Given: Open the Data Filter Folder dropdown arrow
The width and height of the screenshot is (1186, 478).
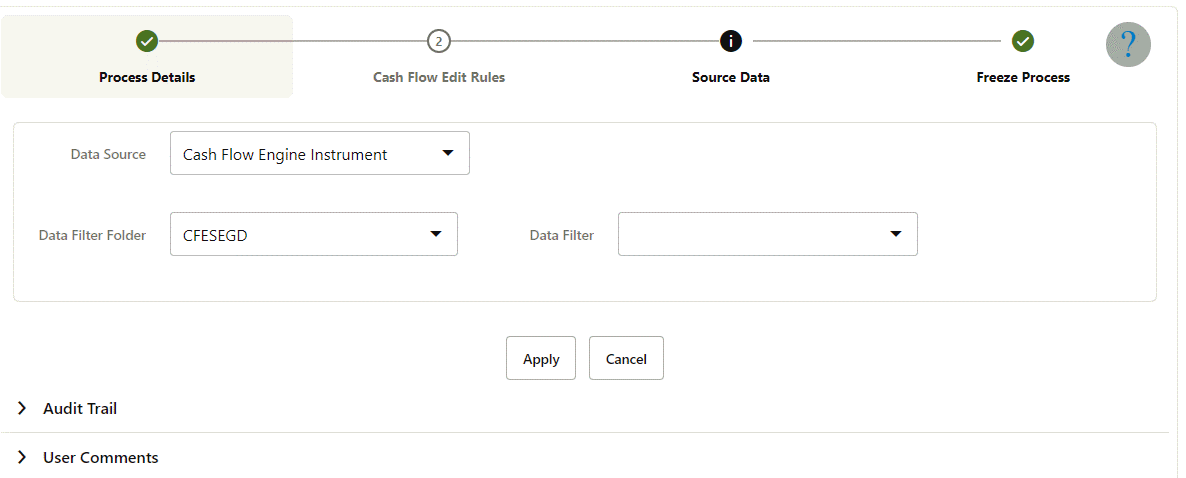Looking at the screenshot, I should (436, 234).
